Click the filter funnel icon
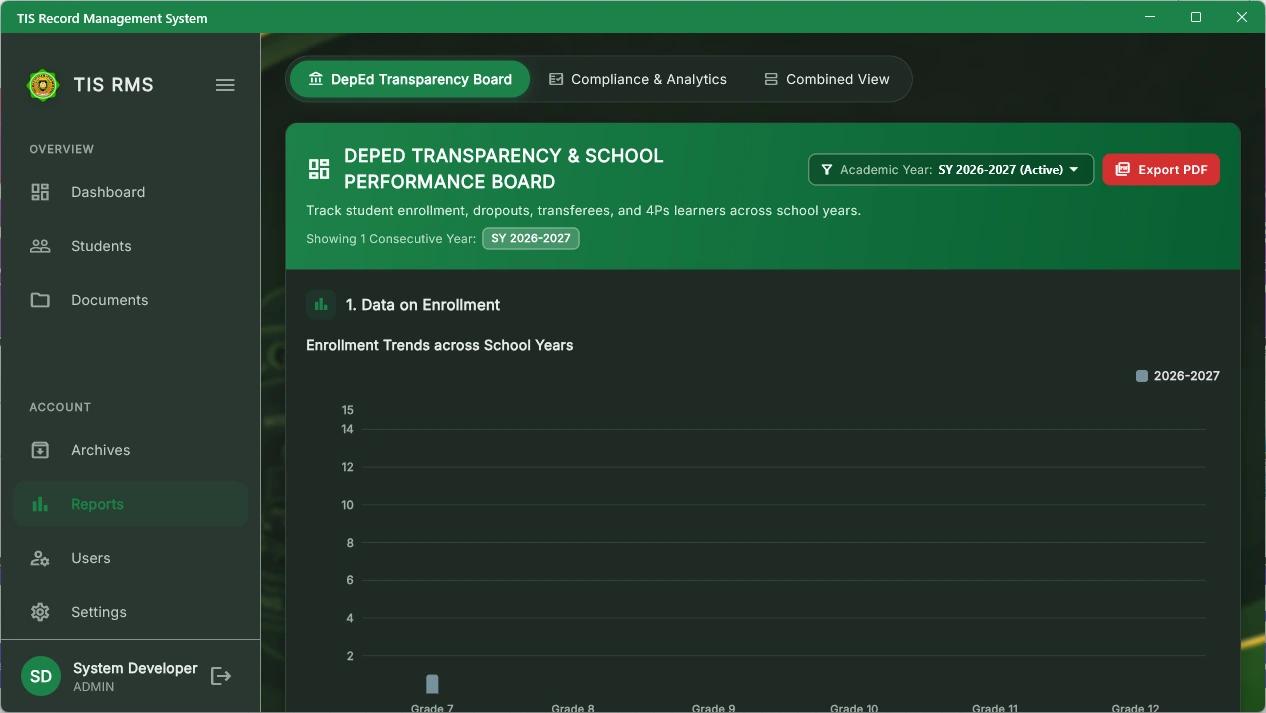The image size is (1266, 713). point(827,170)
